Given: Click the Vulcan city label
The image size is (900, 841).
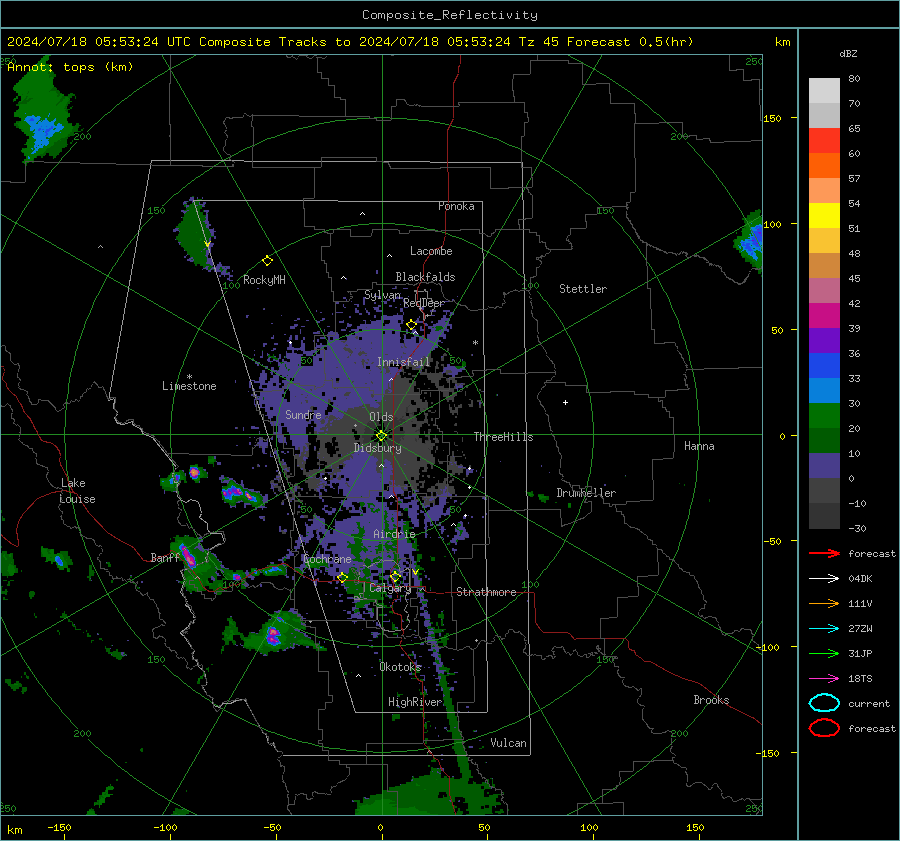Looking at the screenshot, I should click(508, 743).
